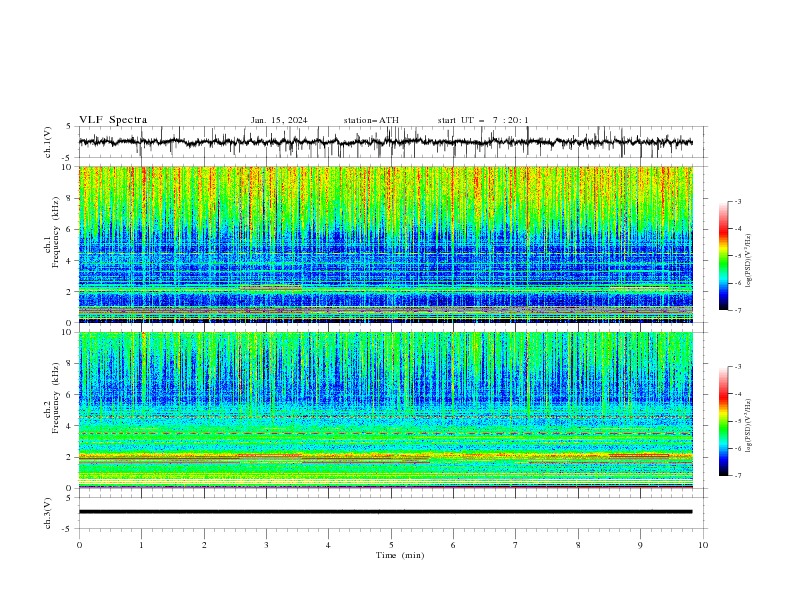
Task: Select the date "Jan. 15, 2024"
Action: [x=279, y=120]
